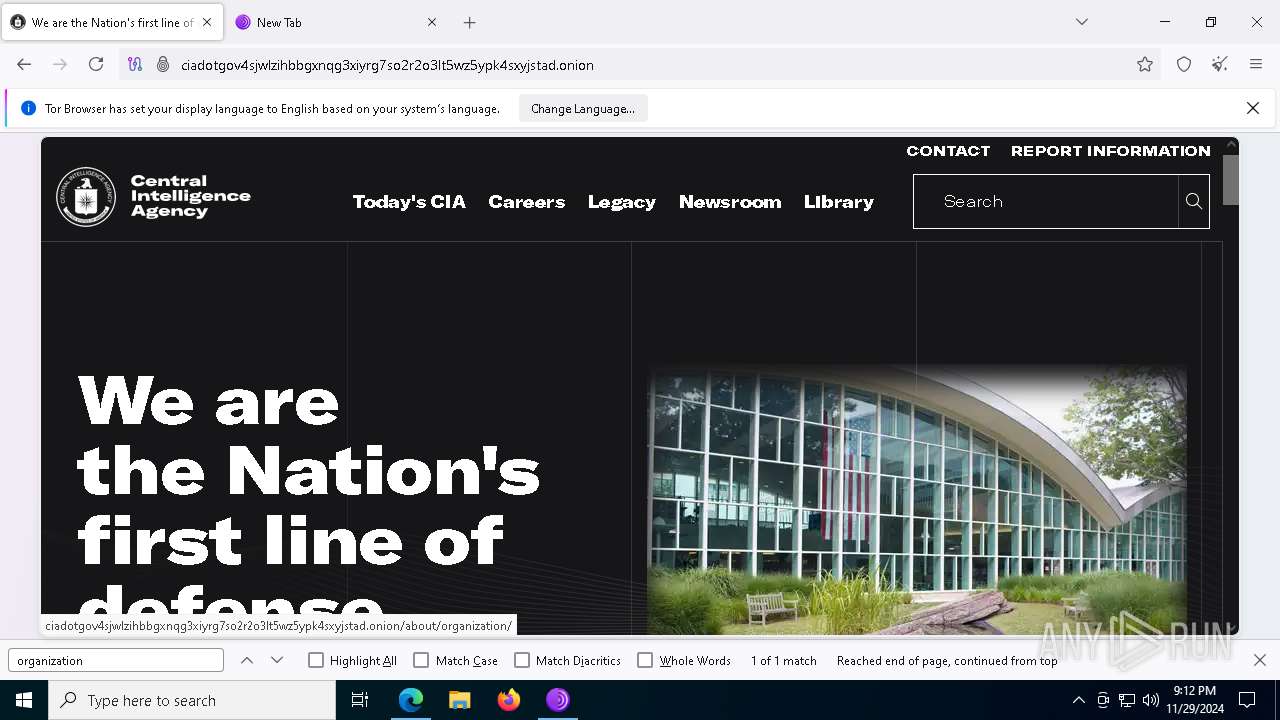The image size is (1280, 720).
Task: Open File Explorer from taskbar
Action: 460,700
